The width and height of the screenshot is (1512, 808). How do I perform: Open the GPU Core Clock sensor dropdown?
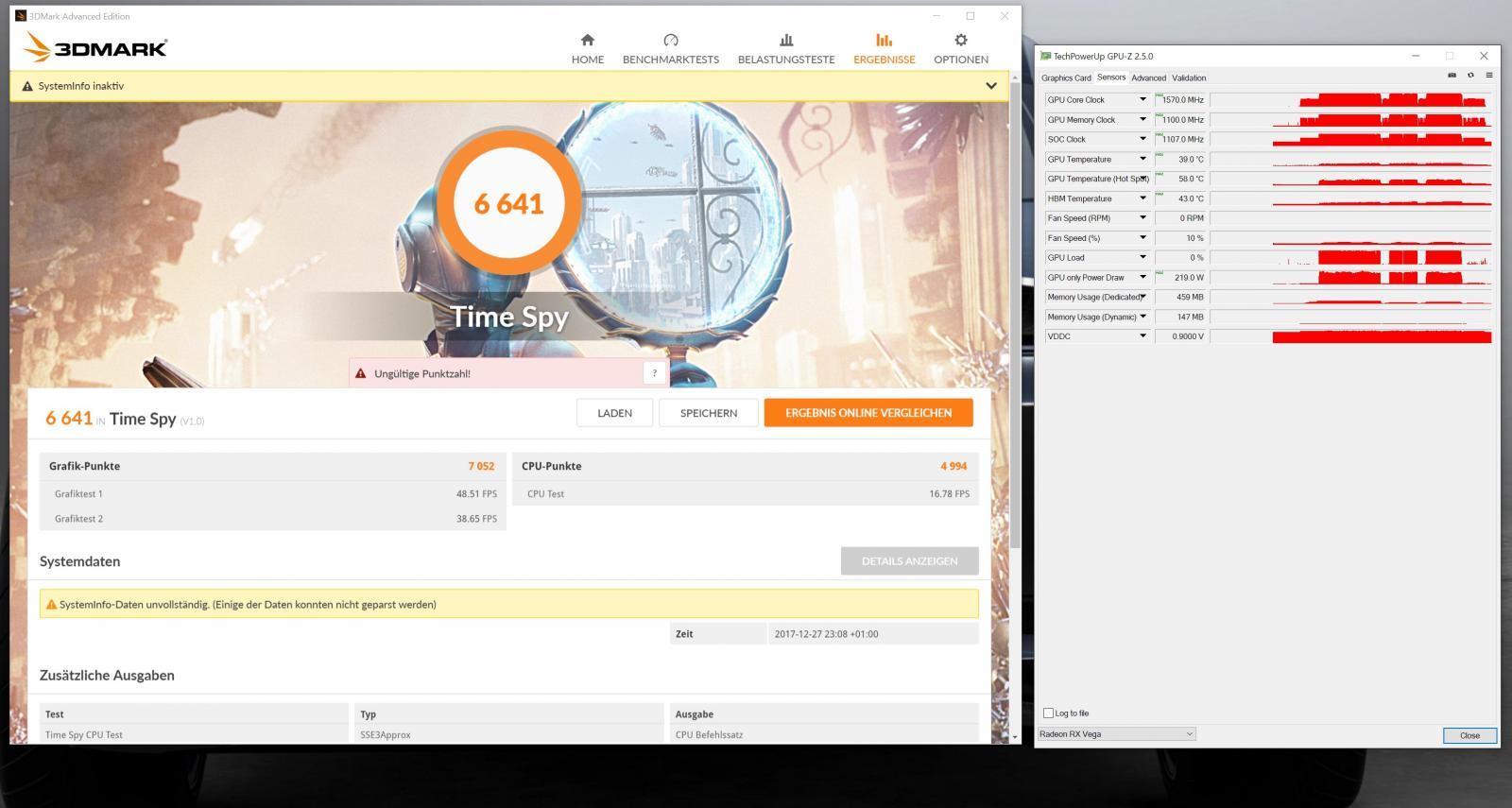[x=1143, y=99]
